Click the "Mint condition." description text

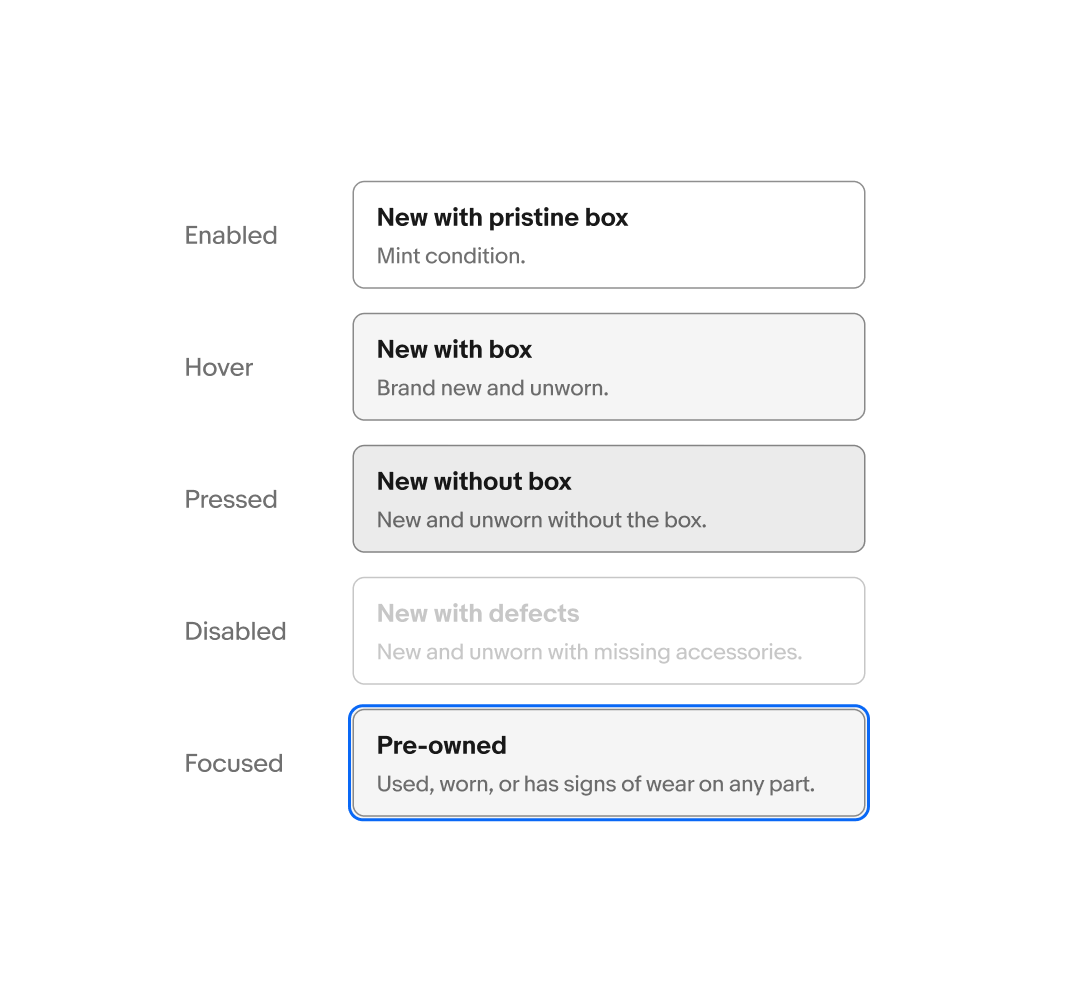(451, 256)
